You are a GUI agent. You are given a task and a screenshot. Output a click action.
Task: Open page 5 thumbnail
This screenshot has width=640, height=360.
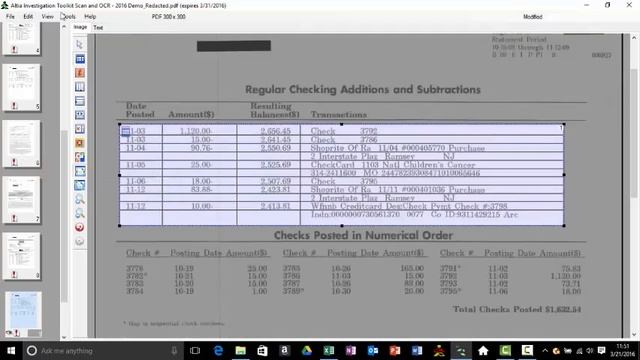point(22,87)
